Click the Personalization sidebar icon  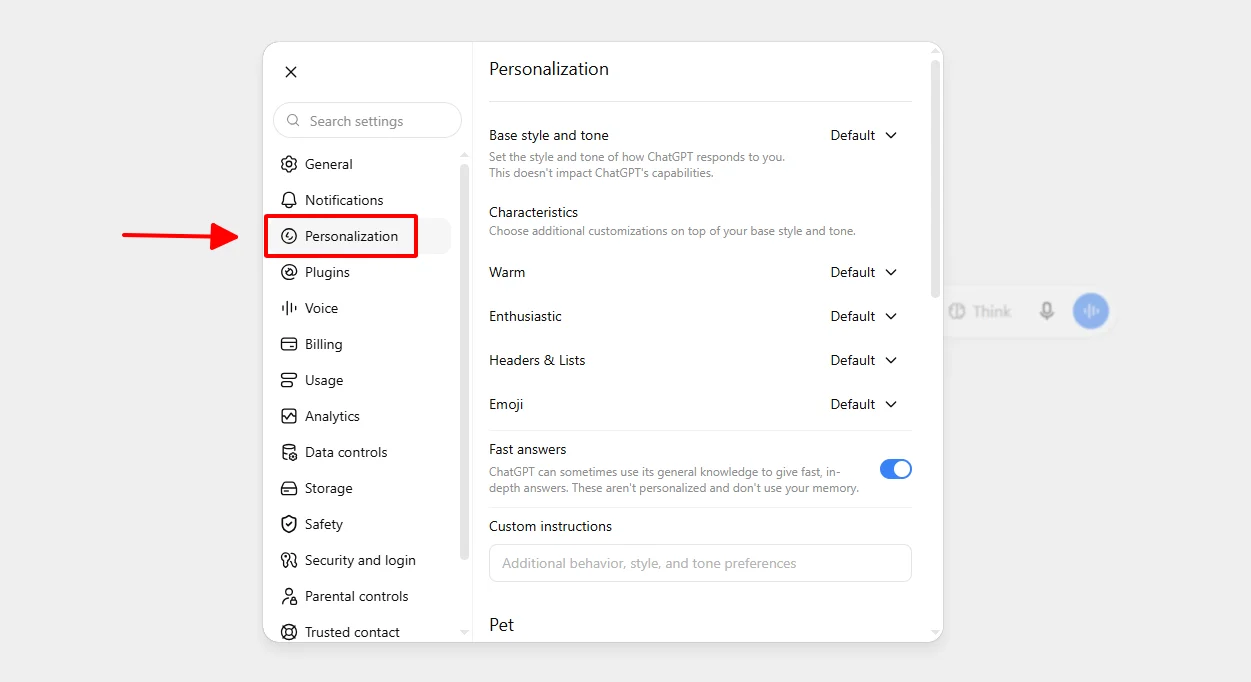pyautogui.click(x=289, y=236)
